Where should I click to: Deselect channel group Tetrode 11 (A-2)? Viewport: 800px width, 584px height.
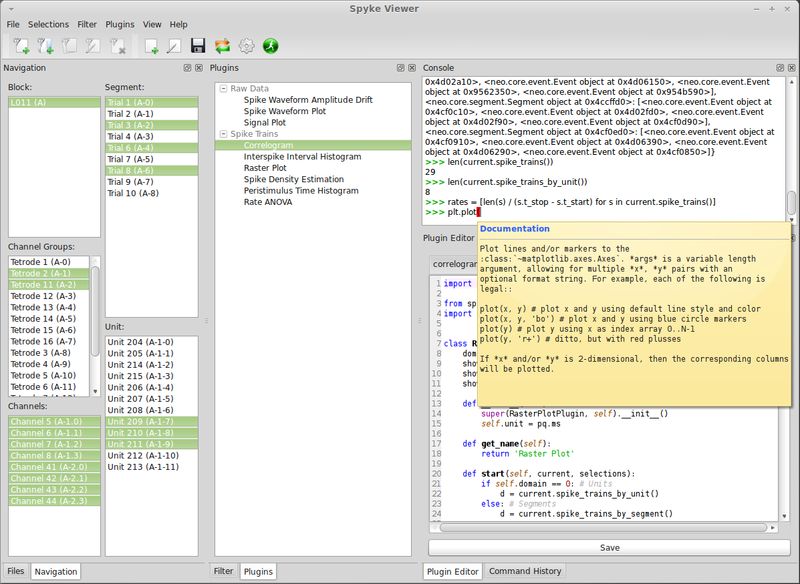pos(49,285)
